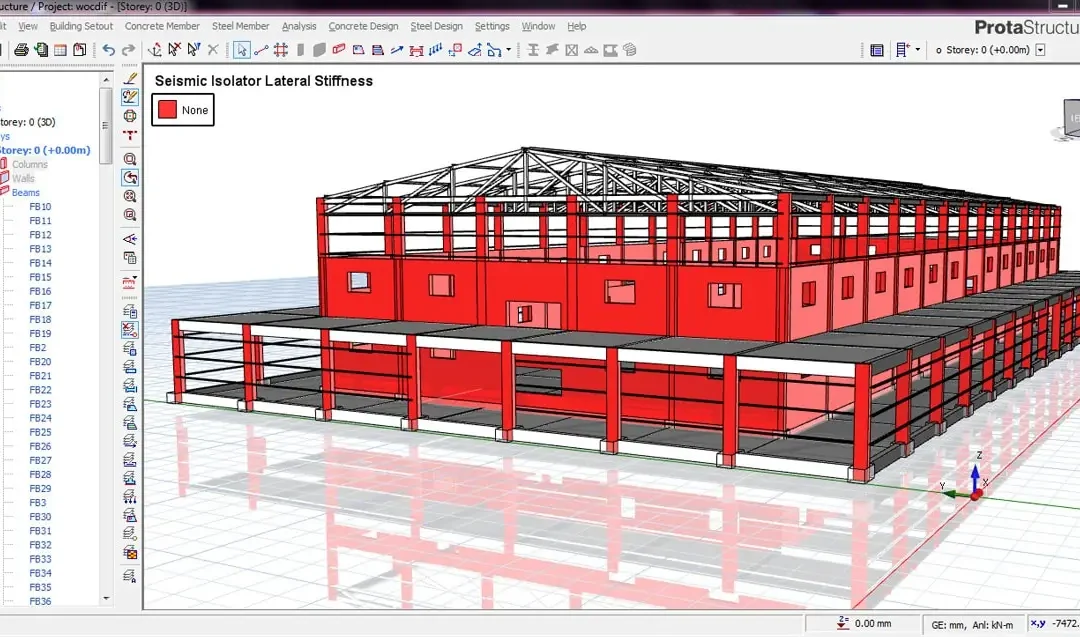Click the spreadsheet table icon in toolbar
This screenshot has height=637, width=1080.
(x=60, y=50)
